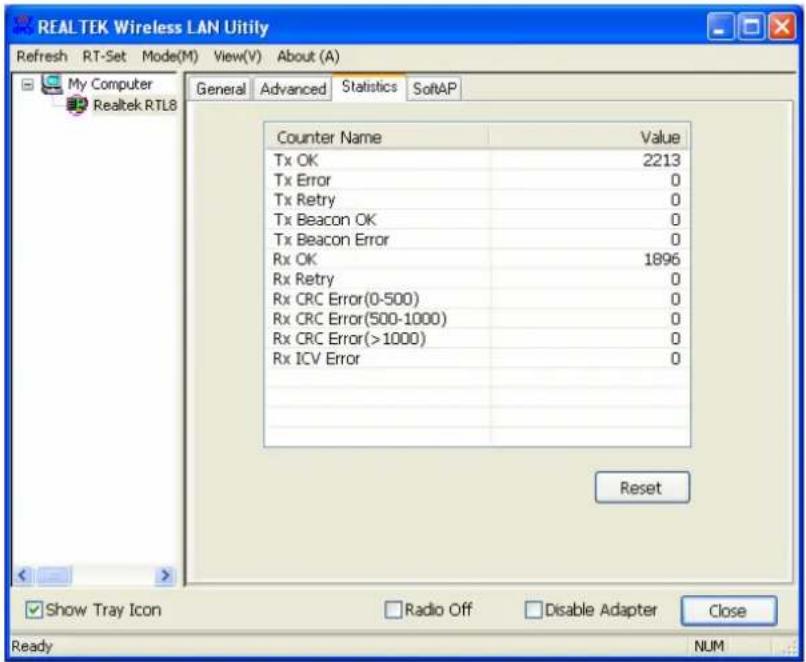Open the Refresh menu
Screen dimensions: 806x662
click(x=42, y=56)
